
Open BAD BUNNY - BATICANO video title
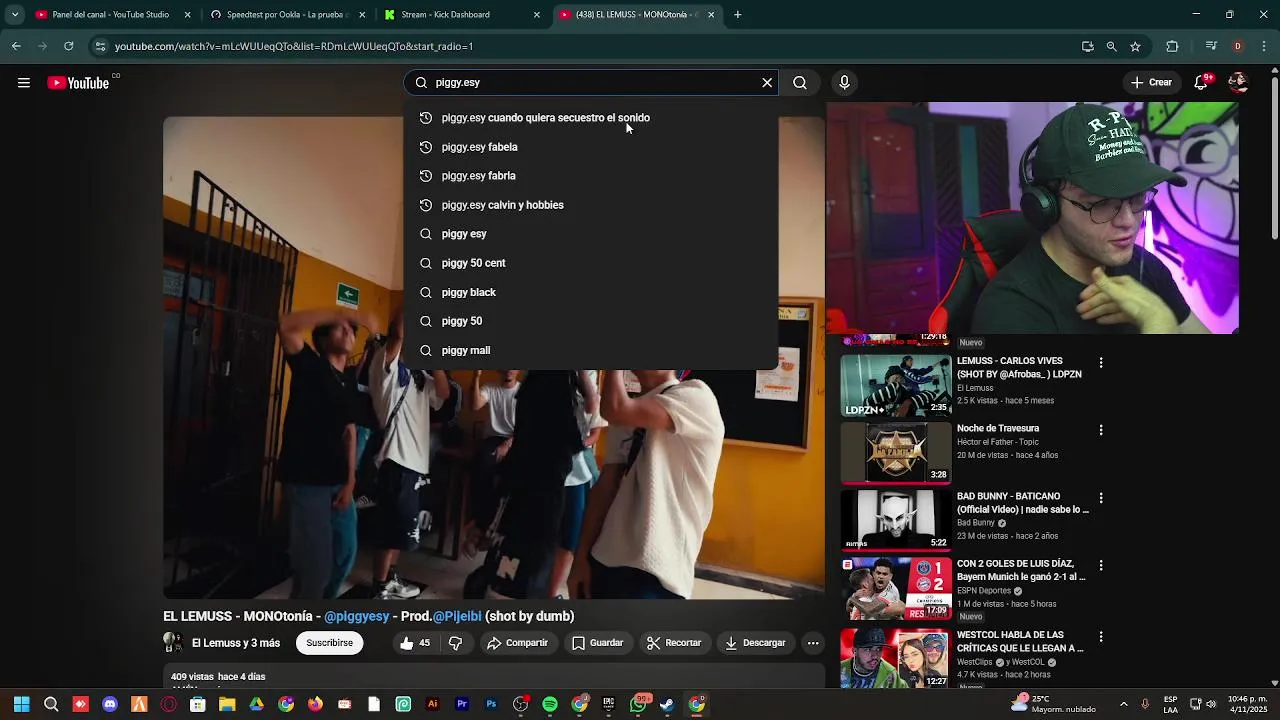tap(1023, 503)
